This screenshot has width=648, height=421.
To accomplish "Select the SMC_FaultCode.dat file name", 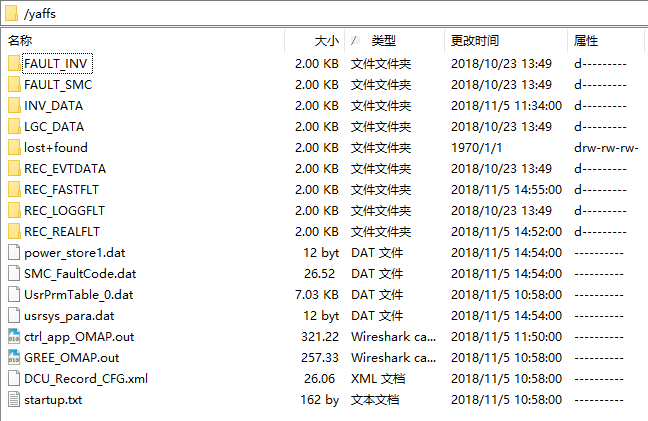I will click(80, 274).
